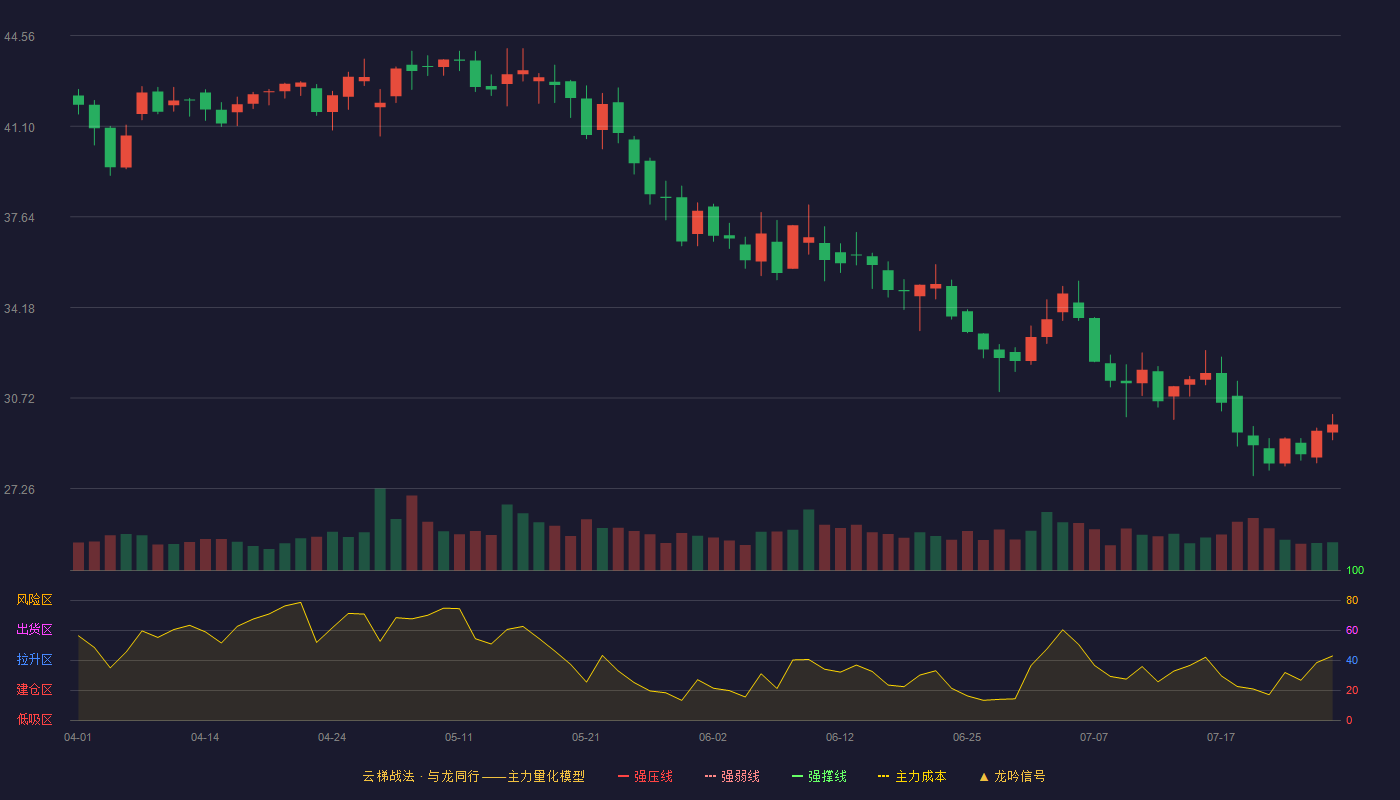Click the 20 indicator scale value
Image resolution: width=1400 pixels, height=800 pixels.
(x=1352, y=691)
